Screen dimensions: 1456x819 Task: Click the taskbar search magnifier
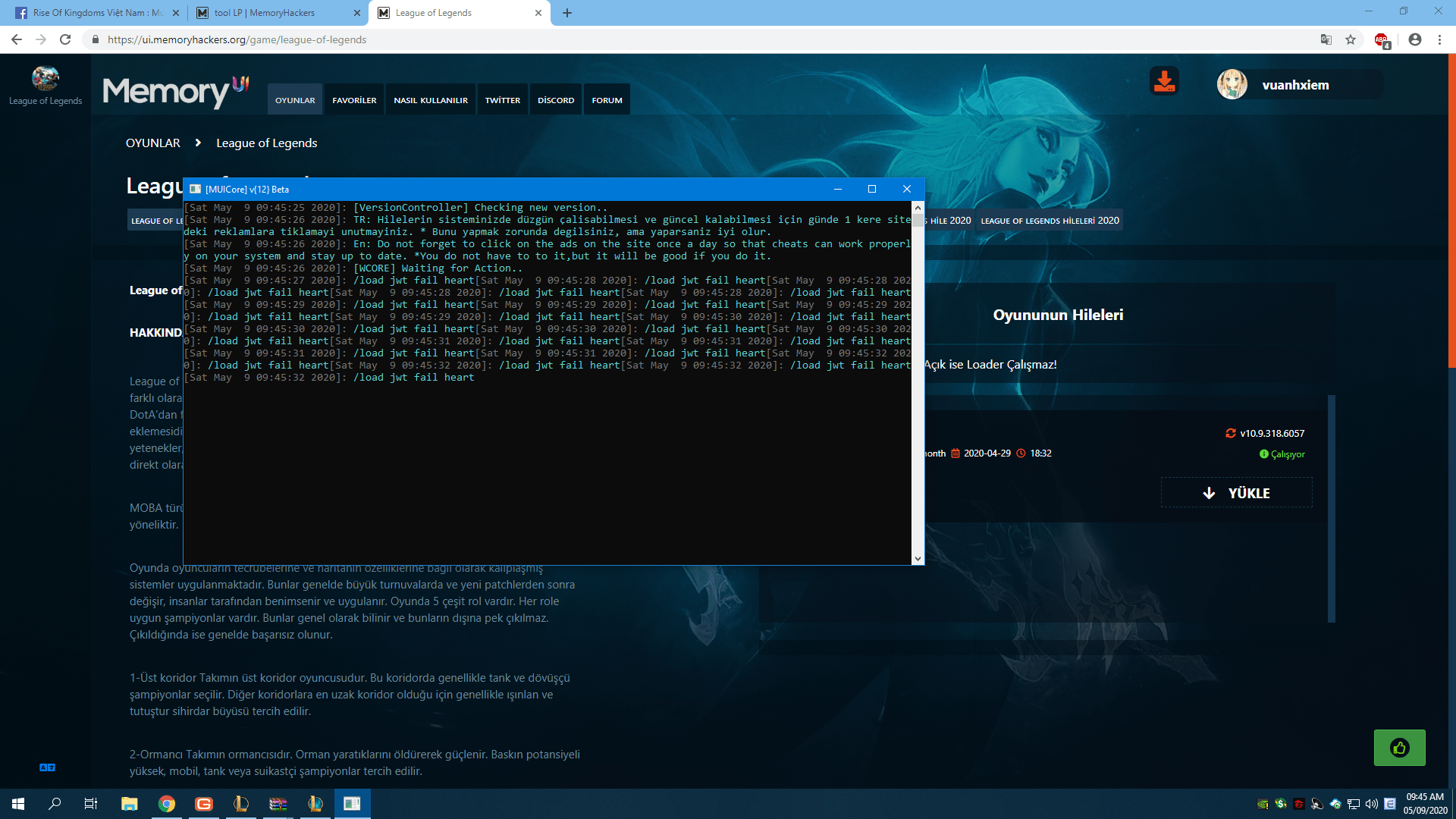55,804
